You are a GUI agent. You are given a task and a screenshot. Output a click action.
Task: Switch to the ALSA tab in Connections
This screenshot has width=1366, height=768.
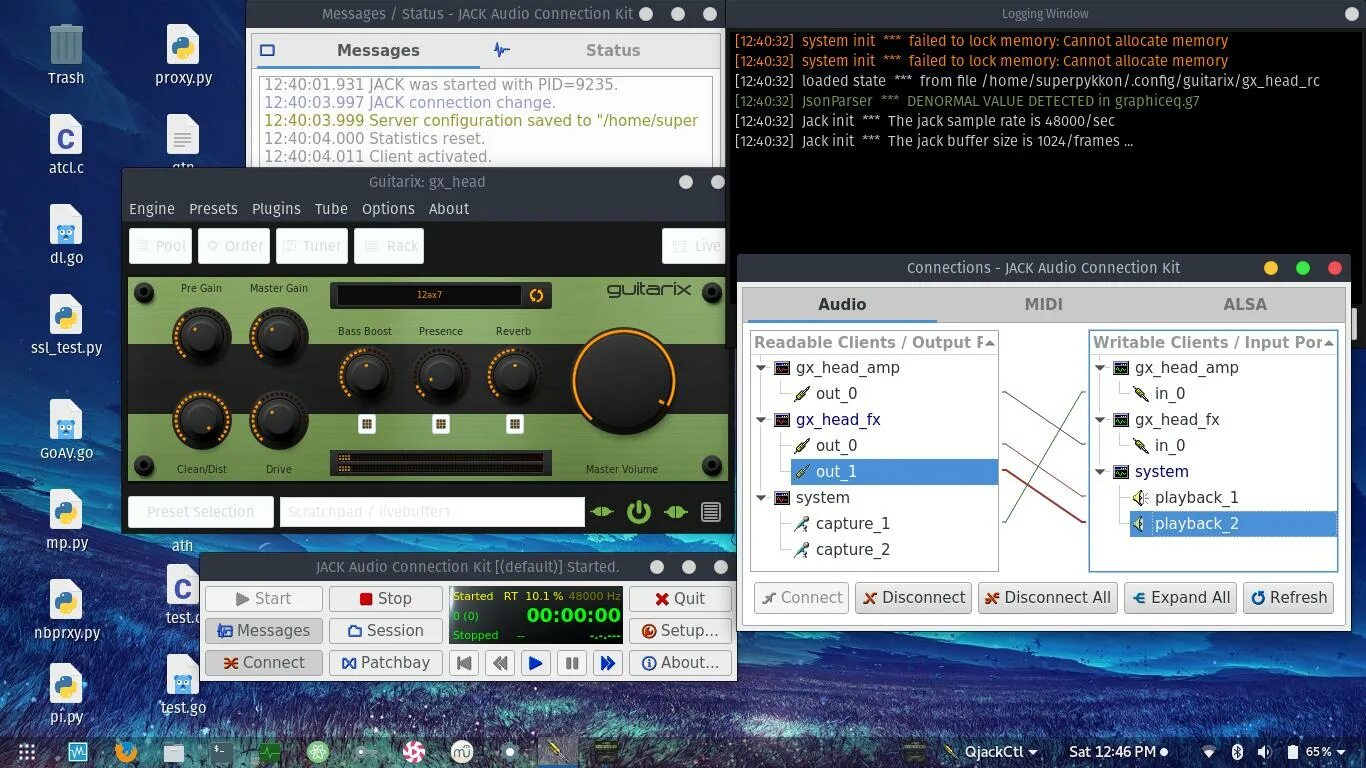1245,305
